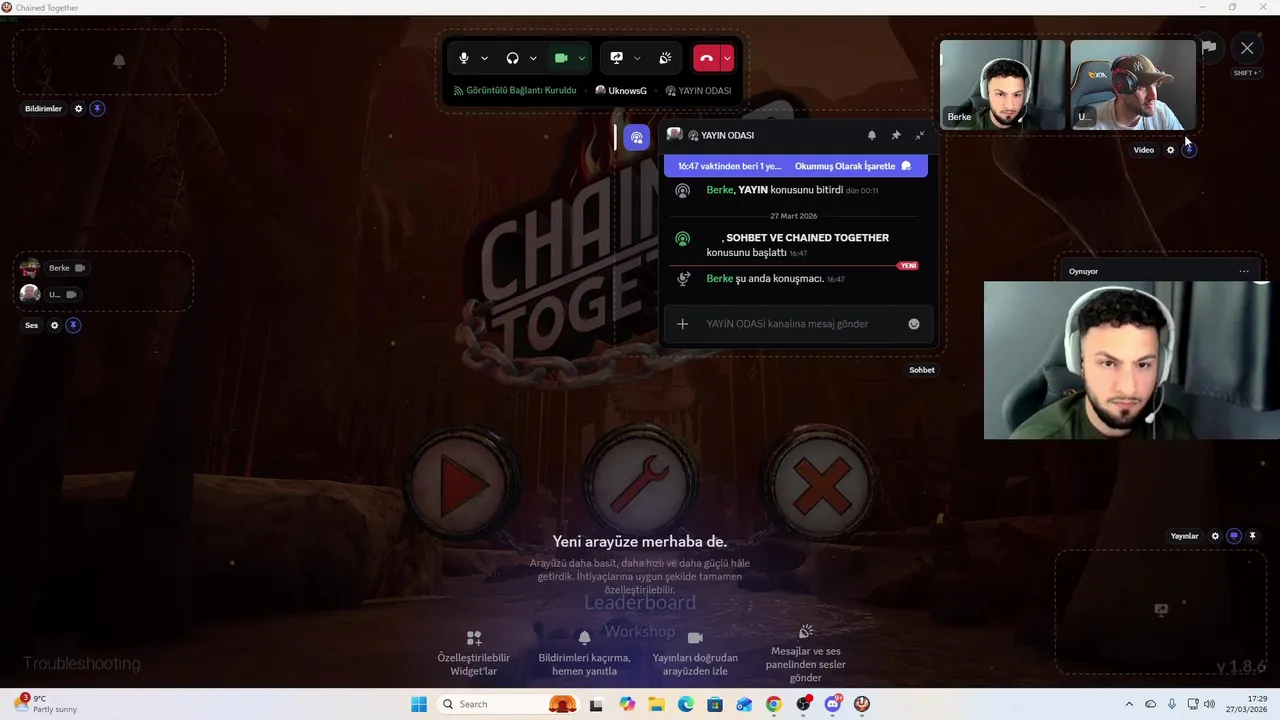Click the large Oynuyor webcam preview
The height and width of the screenshot is (720, 1280).
pyautogui.click(x=1132, y=360)
